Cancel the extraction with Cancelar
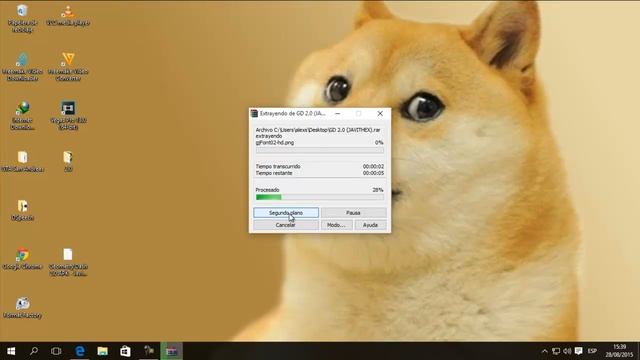This screenshot has height=360, width=640. 286,225
